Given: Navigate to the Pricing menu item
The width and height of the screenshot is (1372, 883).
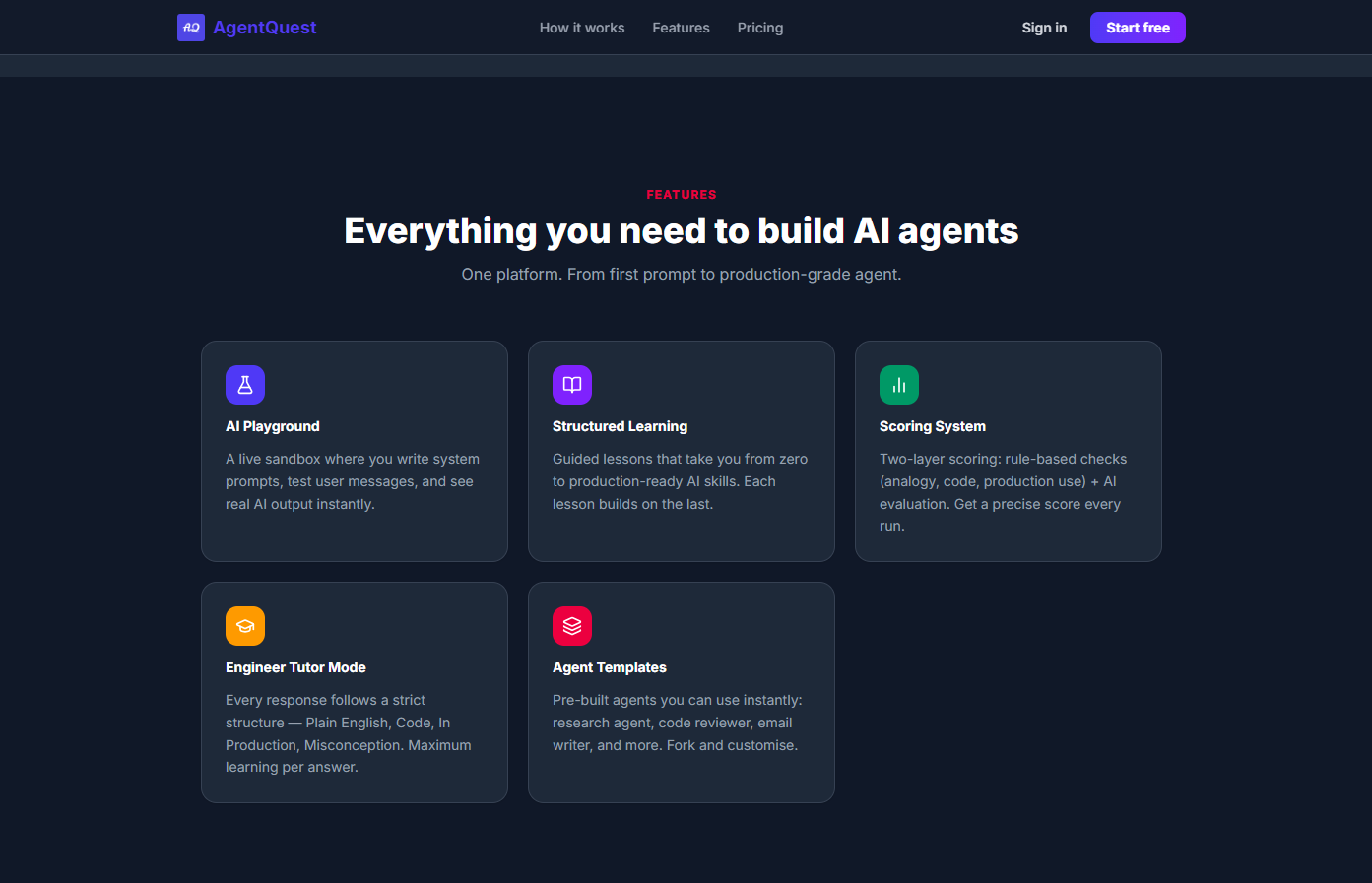Looking at the screenshot, I should tap(759, 28).
